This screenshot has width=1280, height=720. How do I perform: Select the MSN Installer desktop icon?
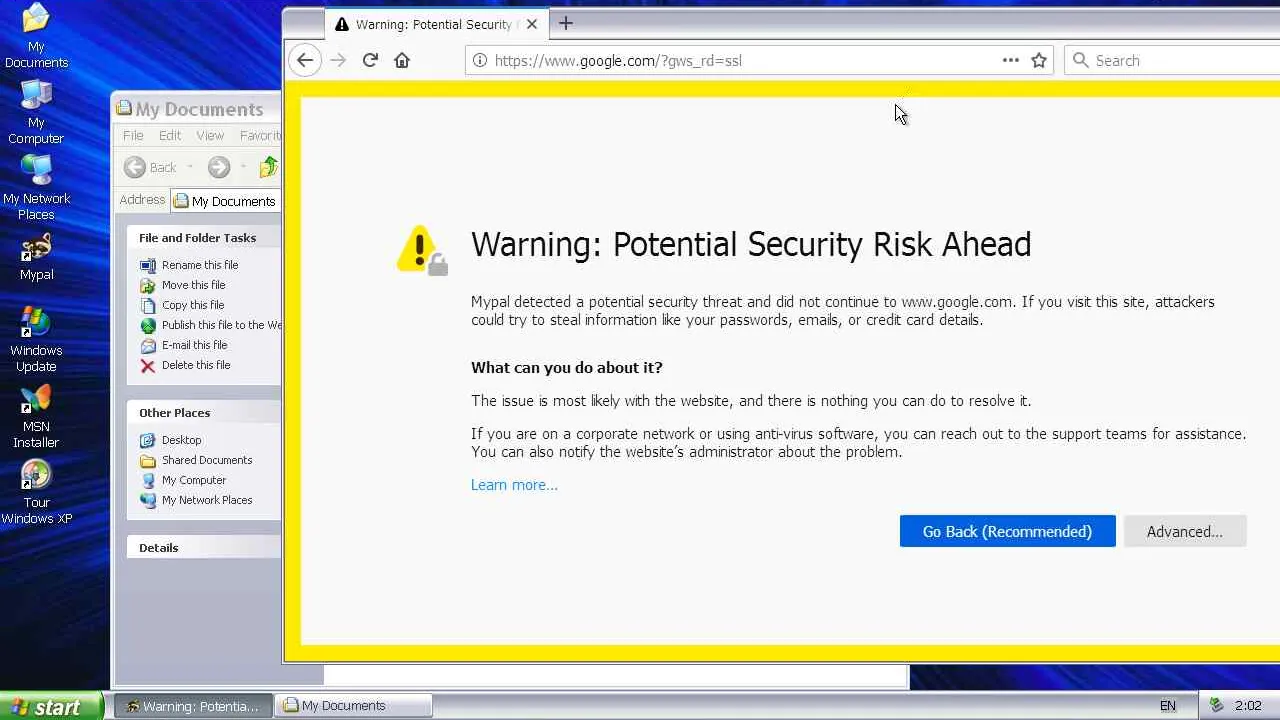pyautogui.click(x=36, y=416)
